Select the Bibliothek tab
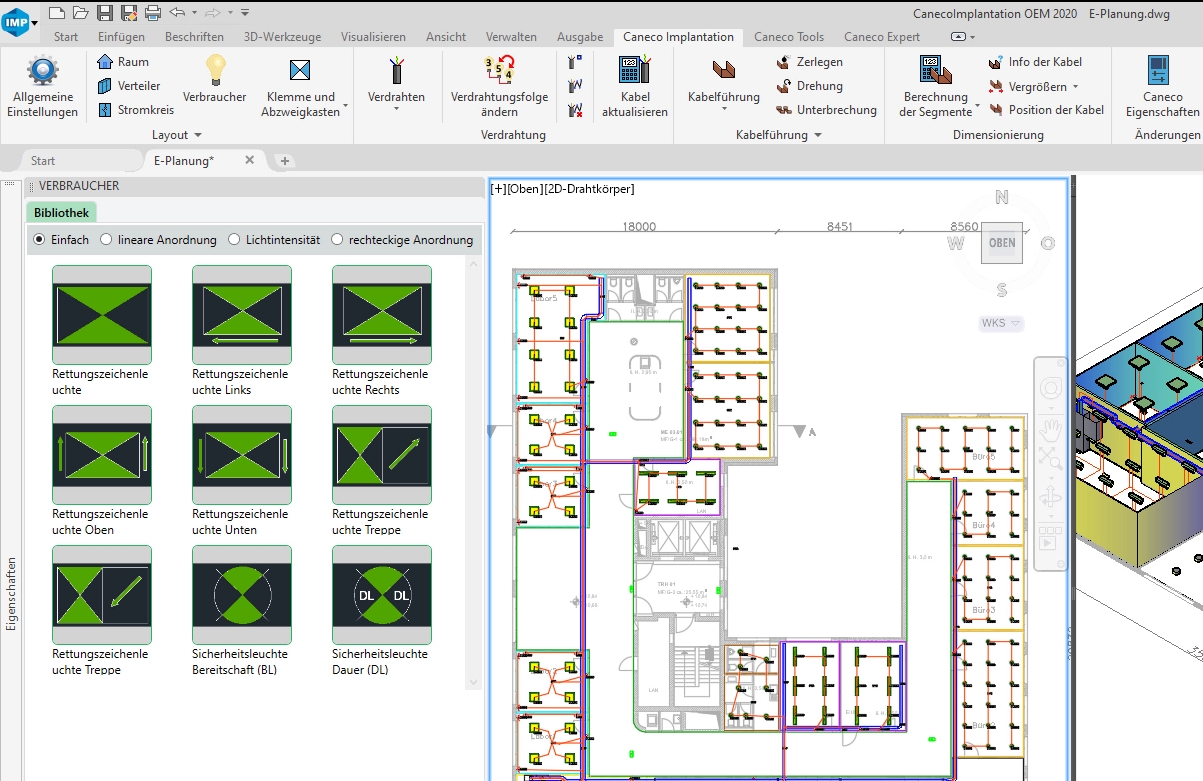 click(x=61, y=212)
